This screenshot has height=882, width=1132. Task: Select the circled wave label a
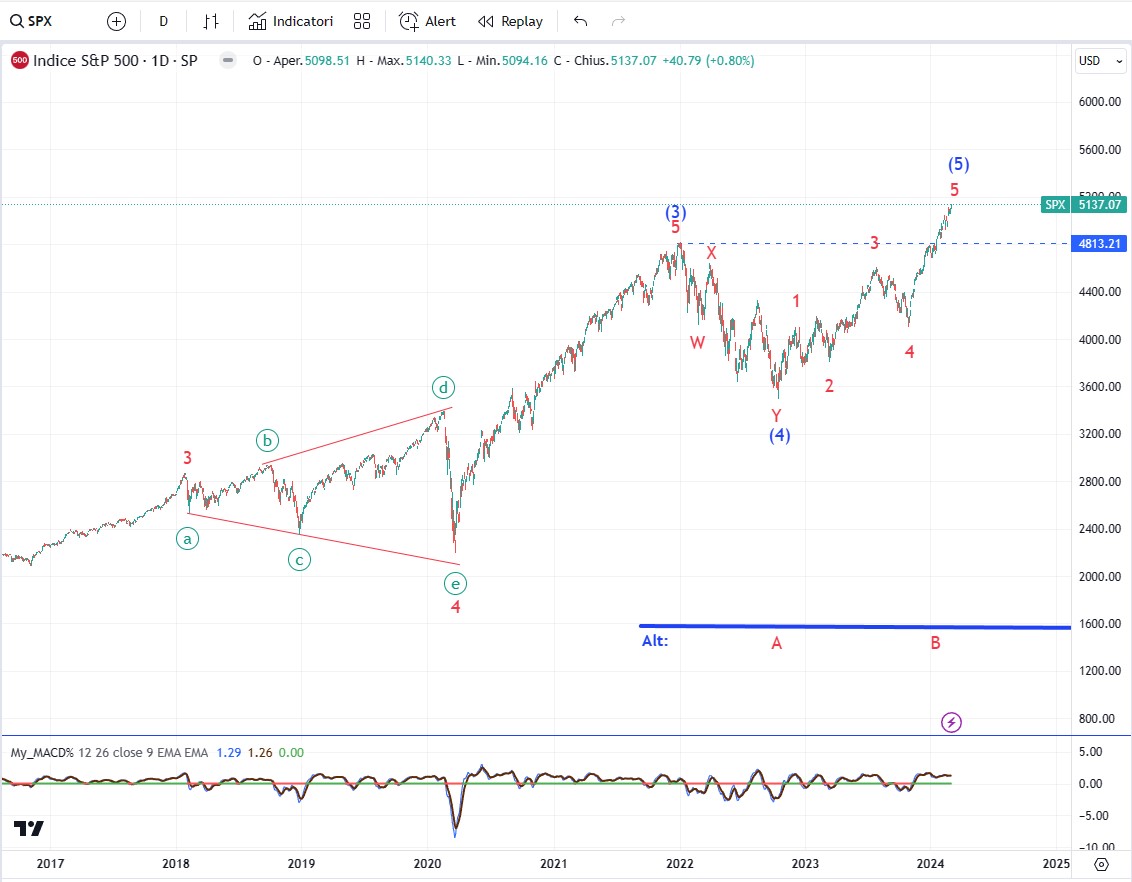[x=188, y=538]
